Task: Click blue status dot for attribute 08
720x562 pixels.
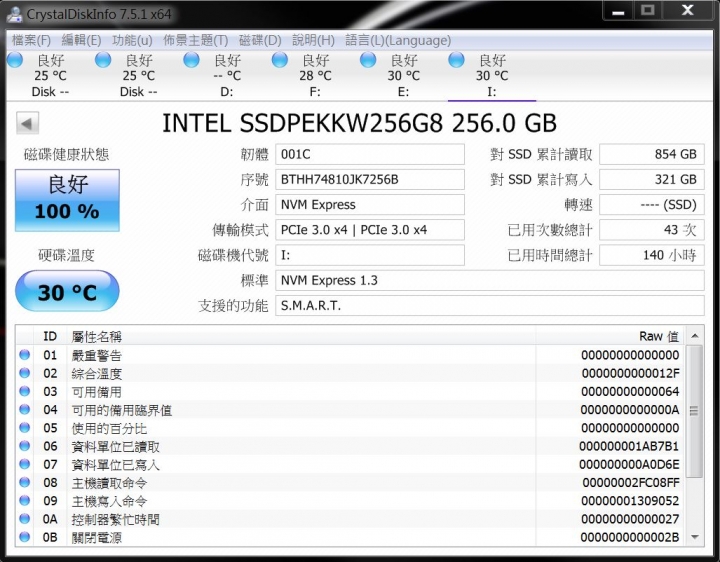Action: point(25,482)
